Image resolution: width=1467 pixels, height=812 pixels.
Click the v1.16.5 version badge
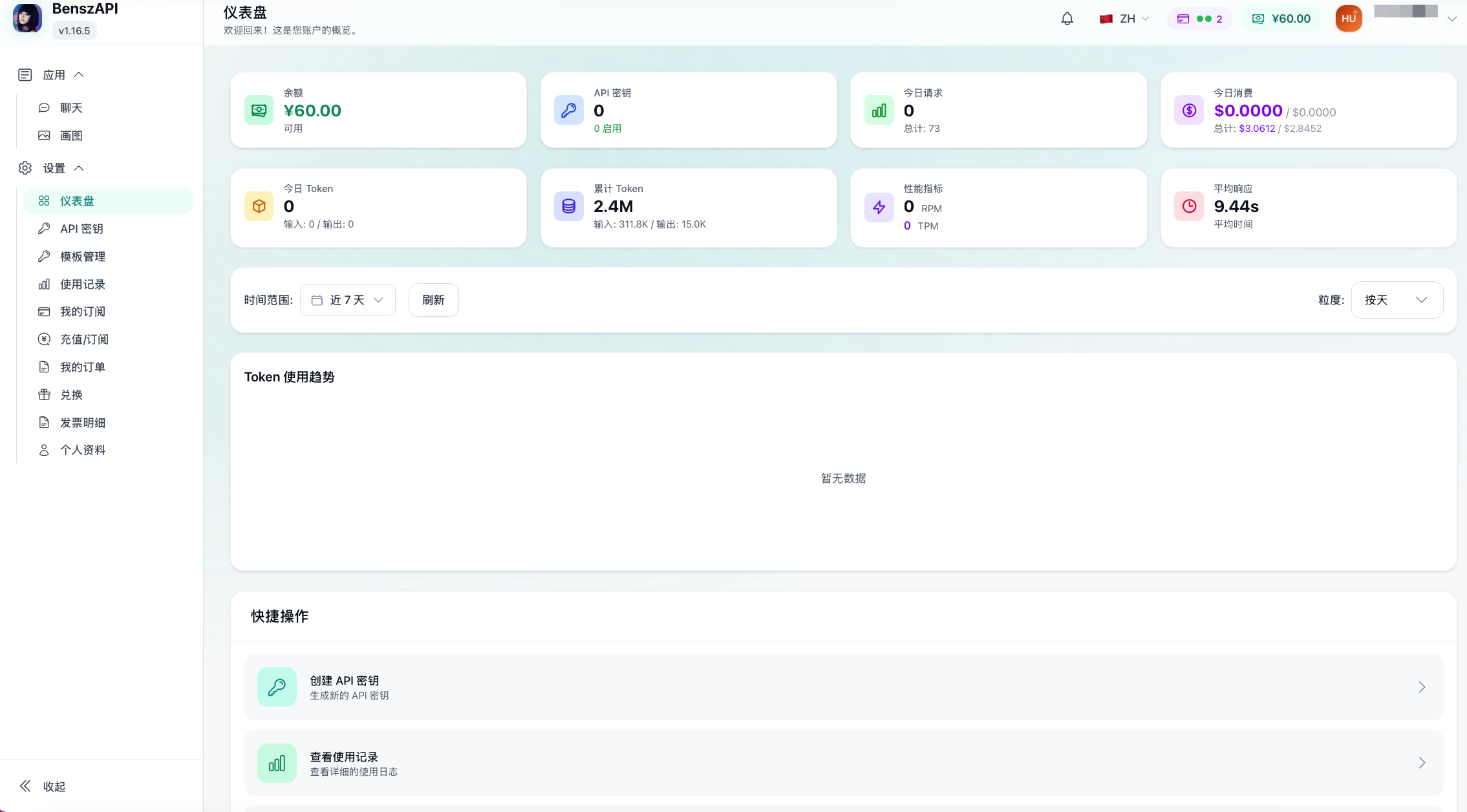(74, 30)
